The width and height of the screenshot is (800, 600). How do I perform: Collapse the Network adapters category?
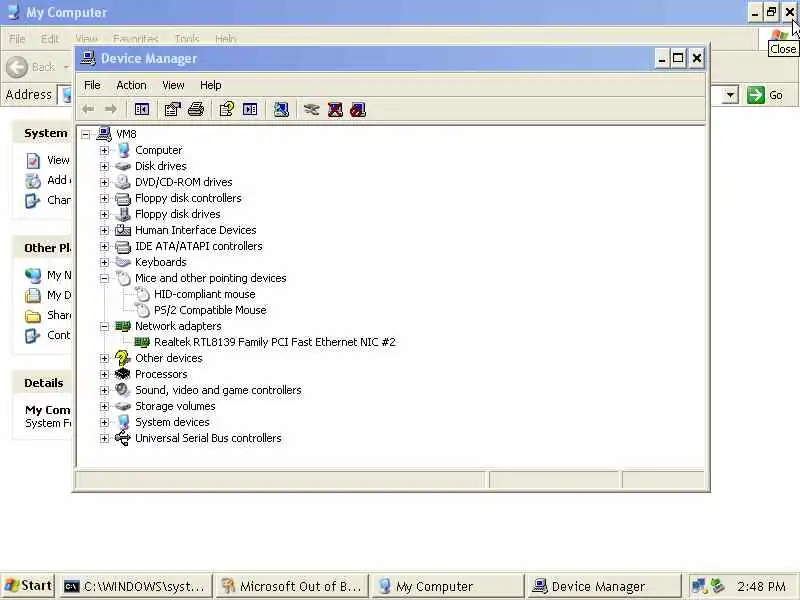(105, 327)
